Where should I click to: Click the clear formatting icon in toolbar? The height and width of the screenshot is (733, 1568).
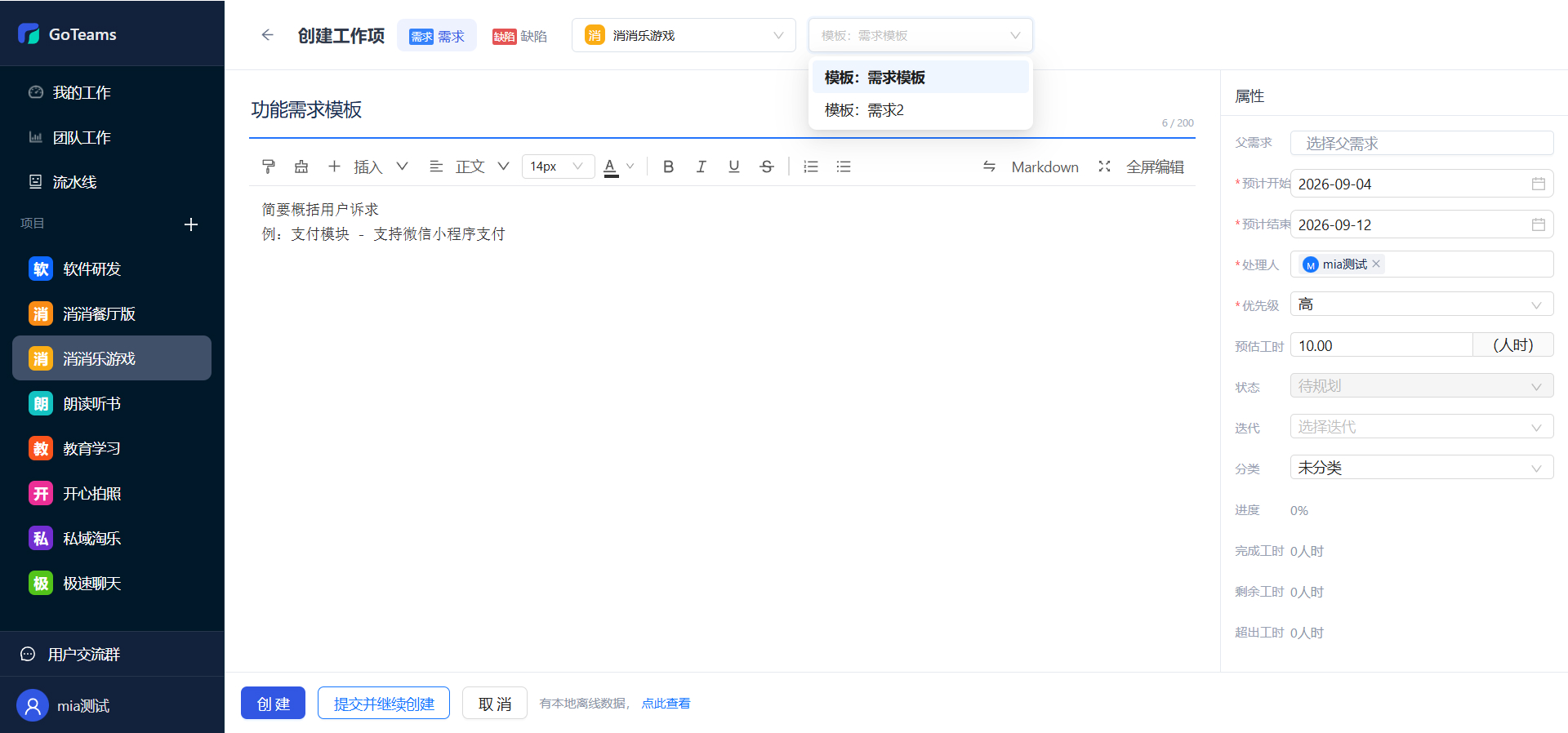point(301,167)
